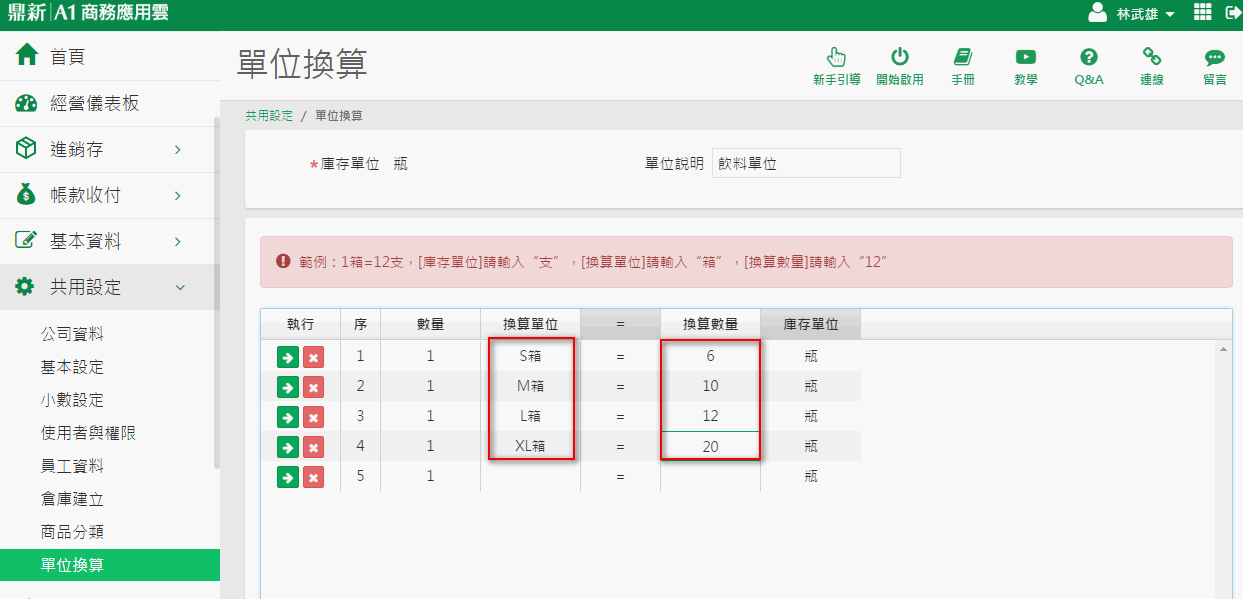
Task: Click the user avatar icon
Action: (1098, 13)
